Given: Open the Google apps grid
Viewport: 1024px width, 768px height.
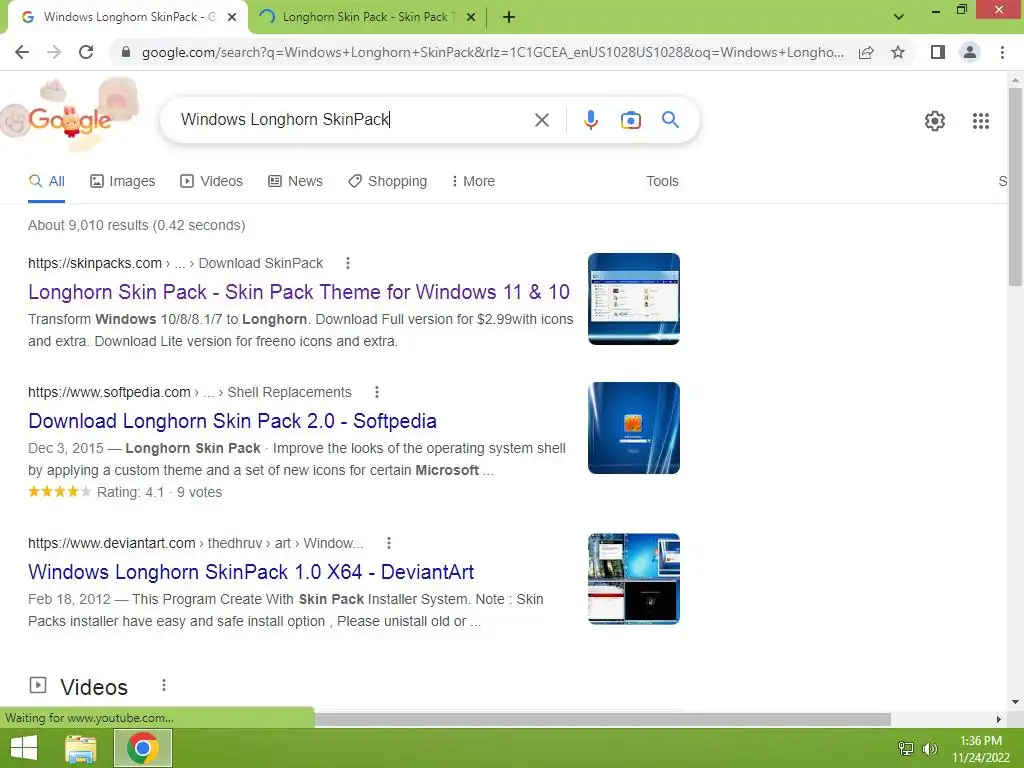Looking at the screenshot, I should coord(980,121).
